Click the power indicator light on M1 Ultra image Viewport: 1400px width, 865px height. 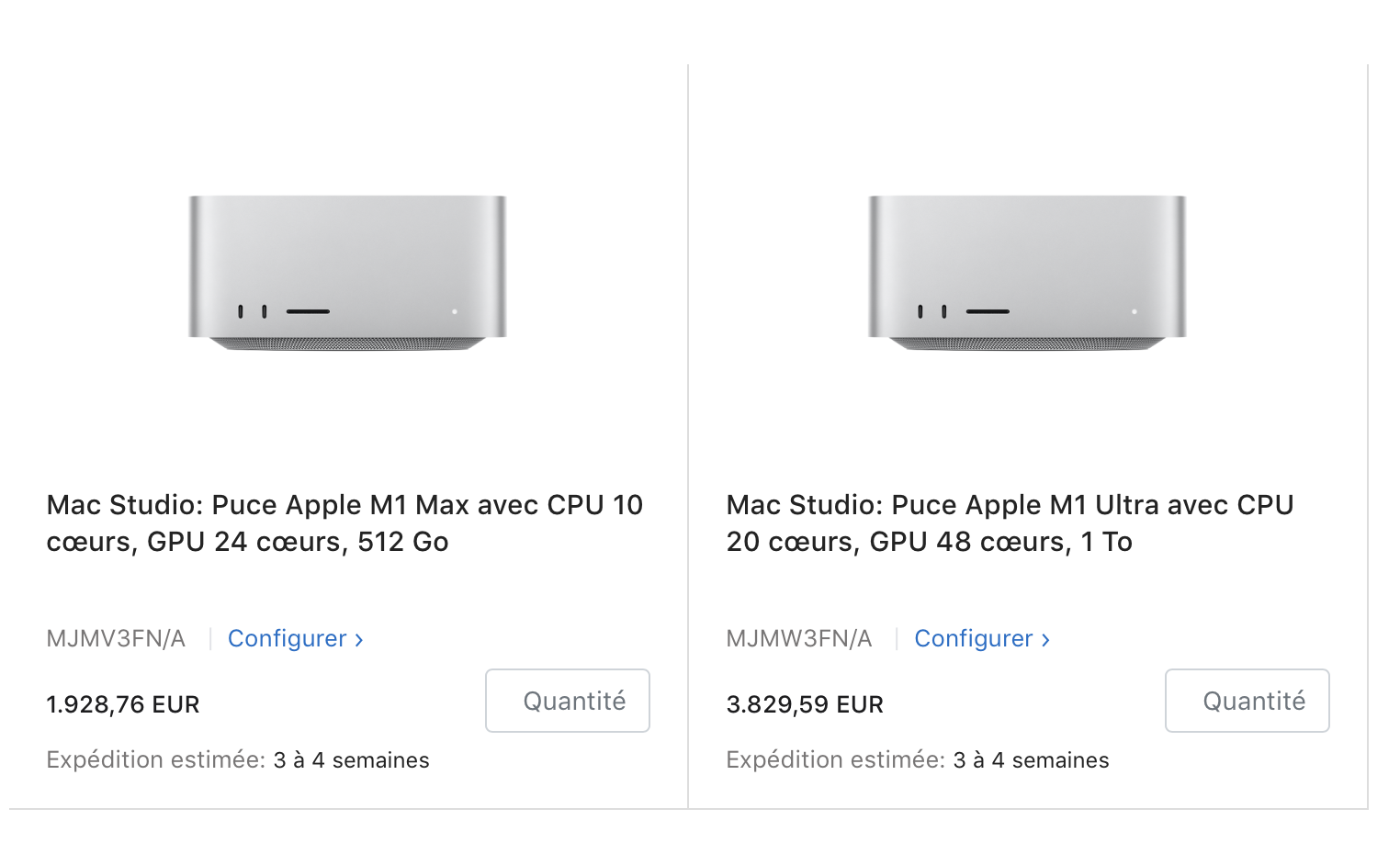[1135, 312]
